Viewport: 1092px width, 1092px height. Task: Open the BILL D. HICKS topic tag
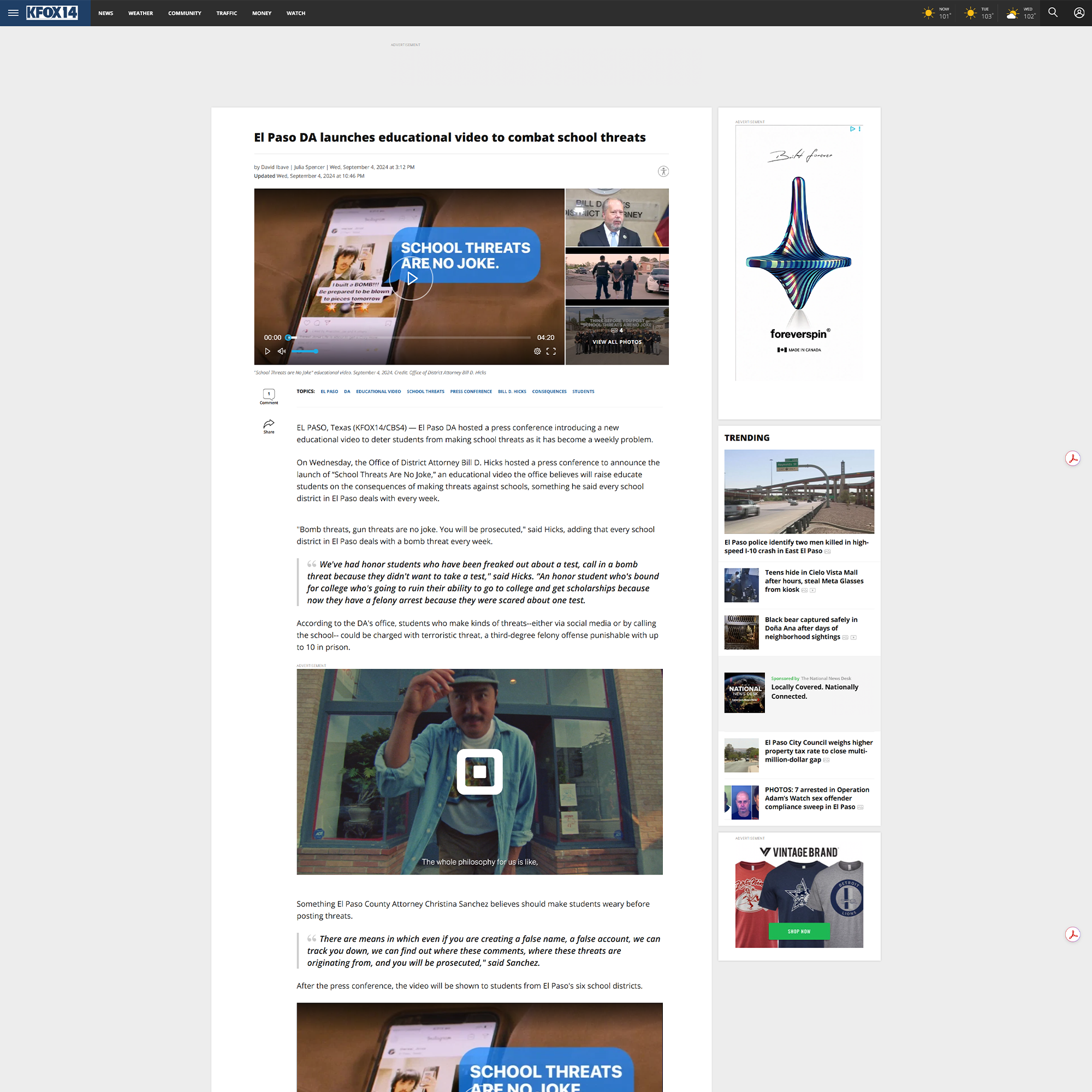pos(512,391)
